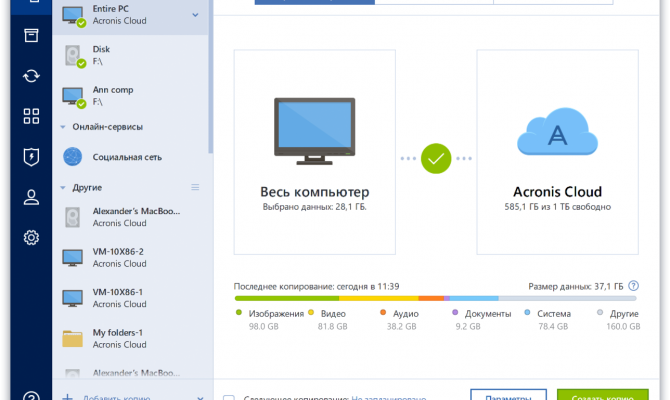
Task: Click the Выбрано данных: 28,1 ГБ text
Action: pos(314,207)
